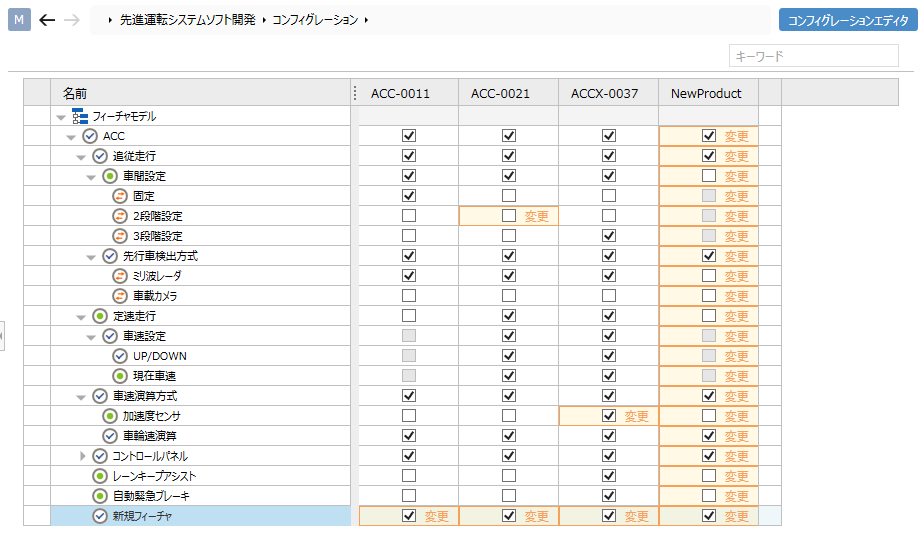Expand the コントロールパネル node
This screenshot has height=538, width=920.
[x=83, y=456]
